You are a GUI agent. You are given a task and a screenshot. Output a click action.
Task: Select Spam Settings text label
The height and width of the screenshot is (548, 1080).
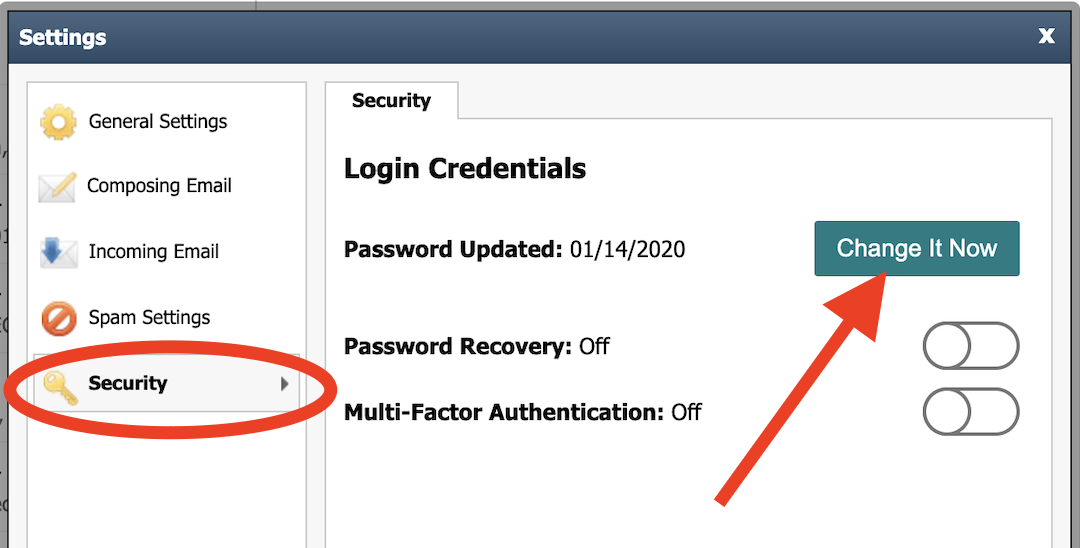tap(149, 317)
